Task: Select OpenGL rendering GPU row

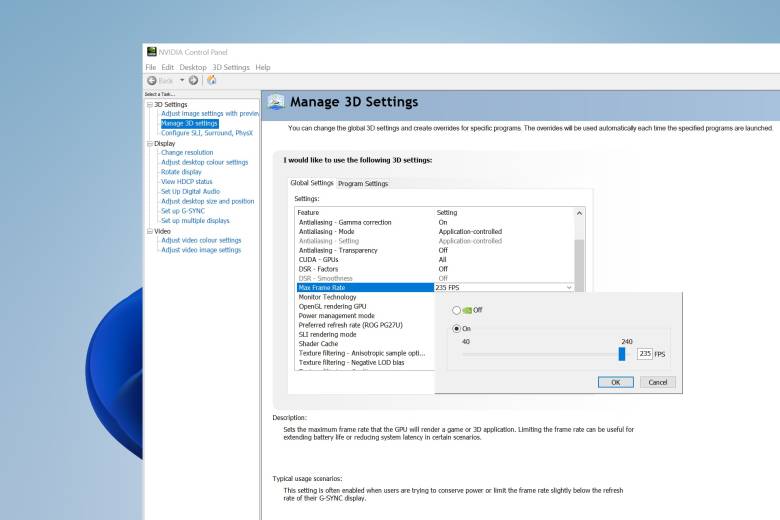Action: coord(365,307)
